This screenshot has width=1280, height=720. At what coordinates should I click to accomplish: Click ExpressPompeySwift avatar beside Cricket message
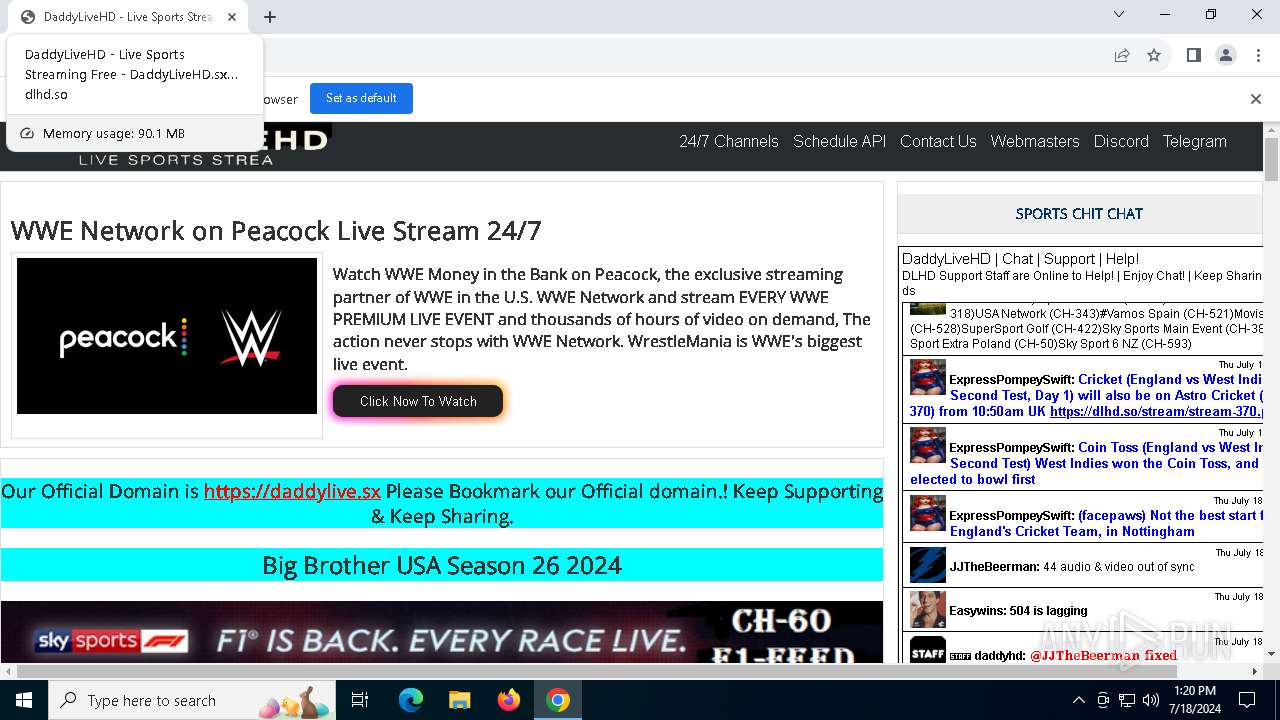coord(927,377)
